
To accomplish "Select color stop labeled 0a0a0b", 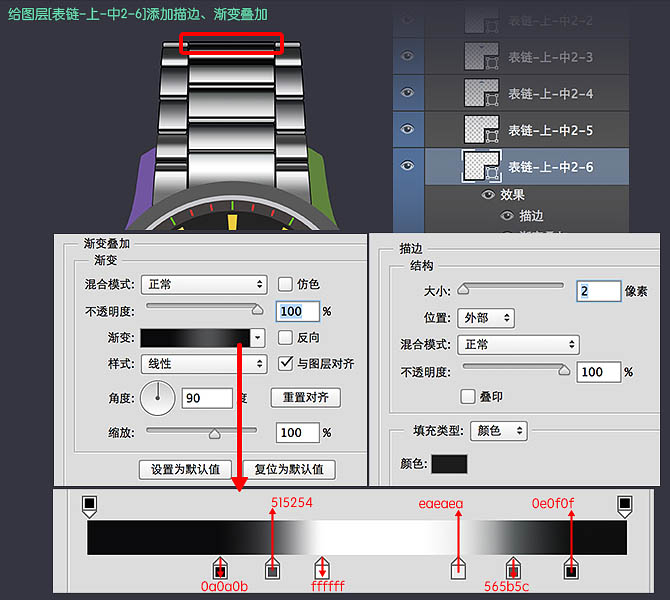I will pos(220,568).
